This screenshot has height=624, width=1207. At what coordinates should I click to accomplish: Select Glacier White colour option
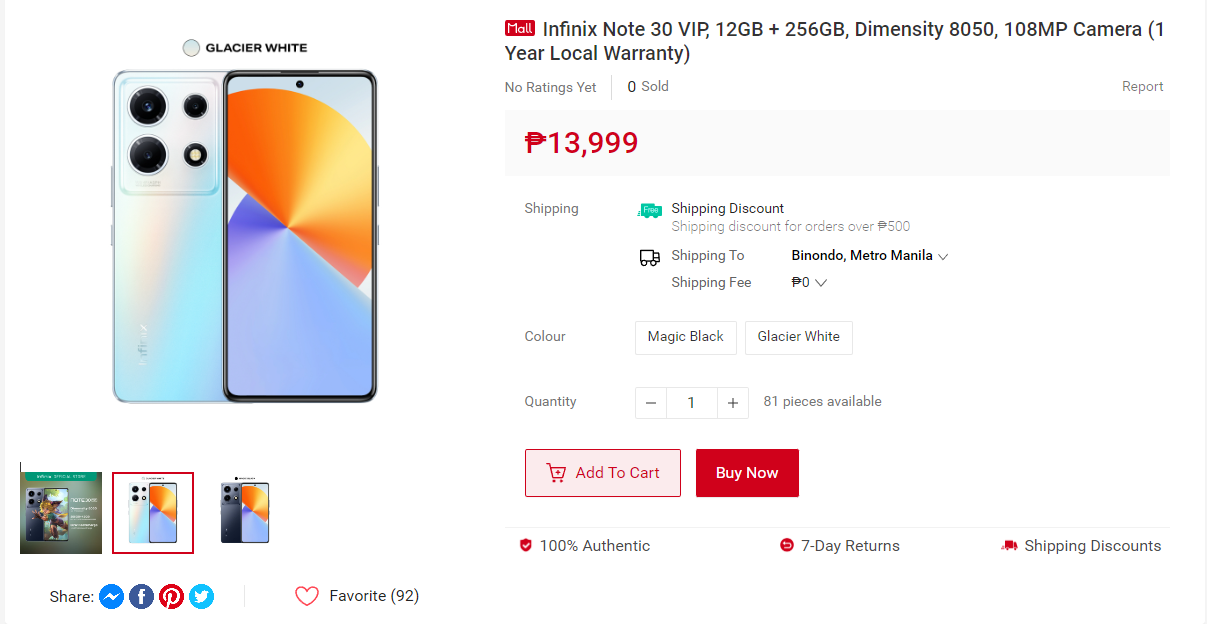click(799, 337)
